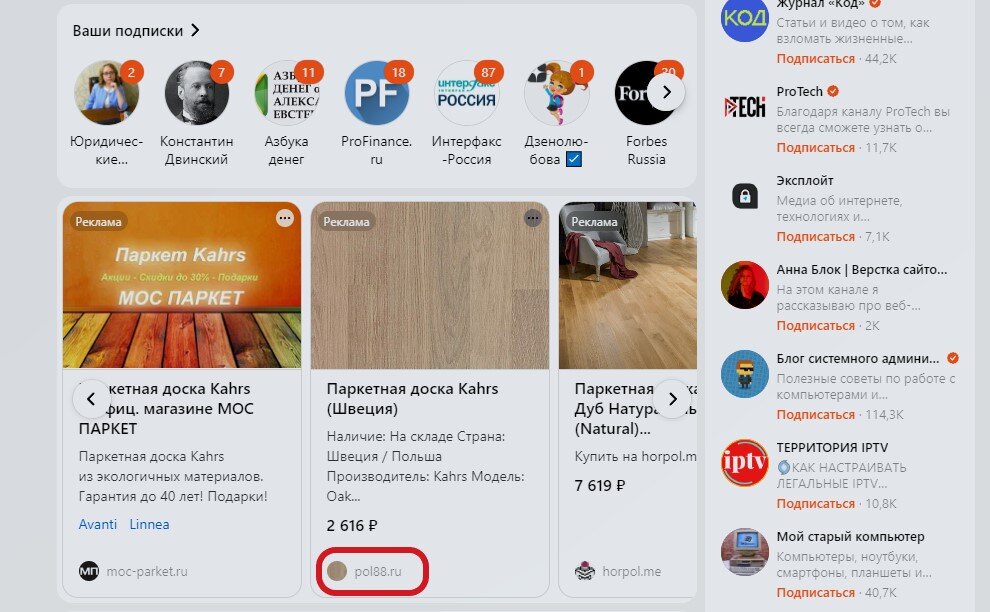Viewport: 990px width, 612px height.
Task: Subscribe to ТЕРРИТОРИЯ IPTV channel
Action: tap(815, 504)
